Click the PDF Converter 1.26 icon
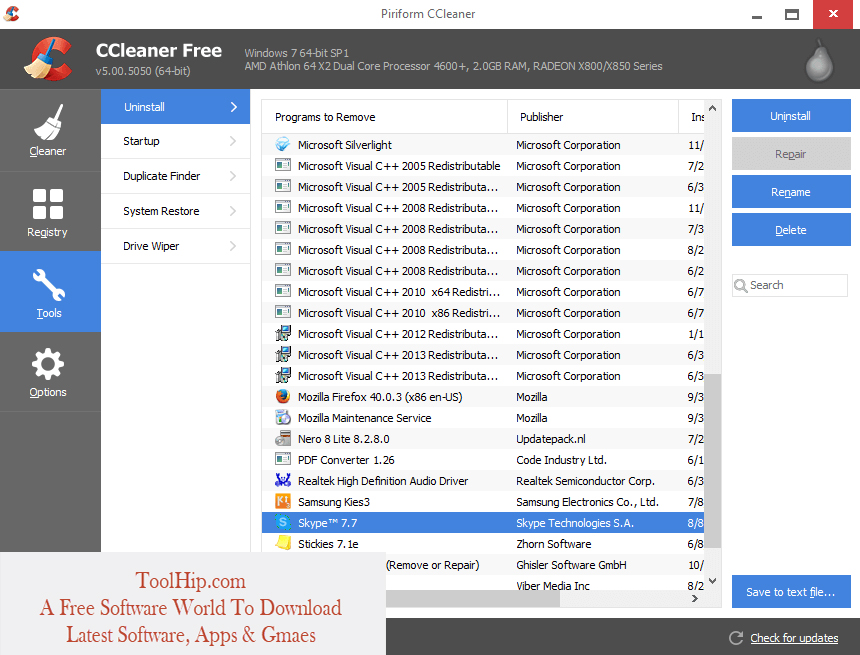The width and height of the screenshot is (860, 655). tap(282, 459)
